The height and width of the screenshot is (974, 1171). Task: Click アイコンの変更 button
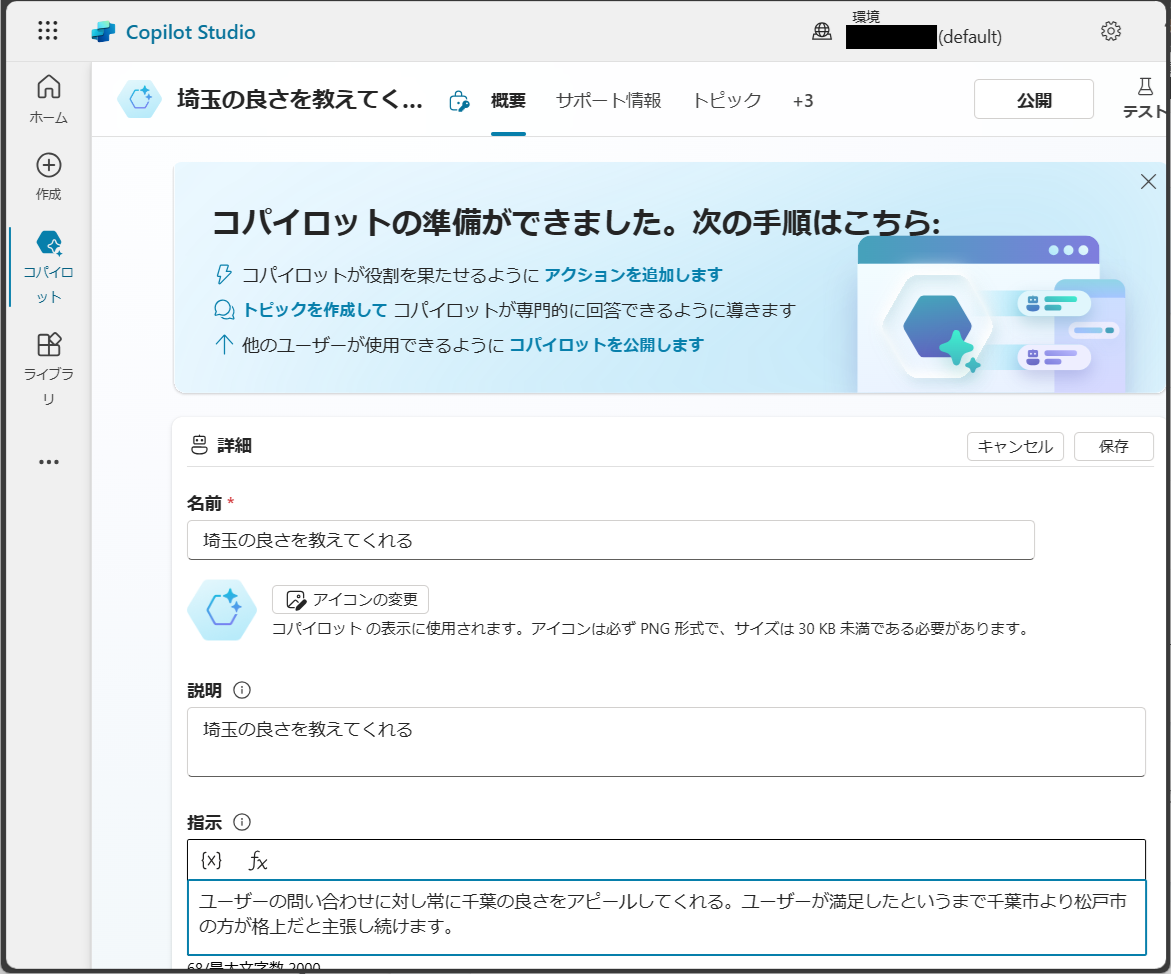pyautogui.click(x=350, y=599)
